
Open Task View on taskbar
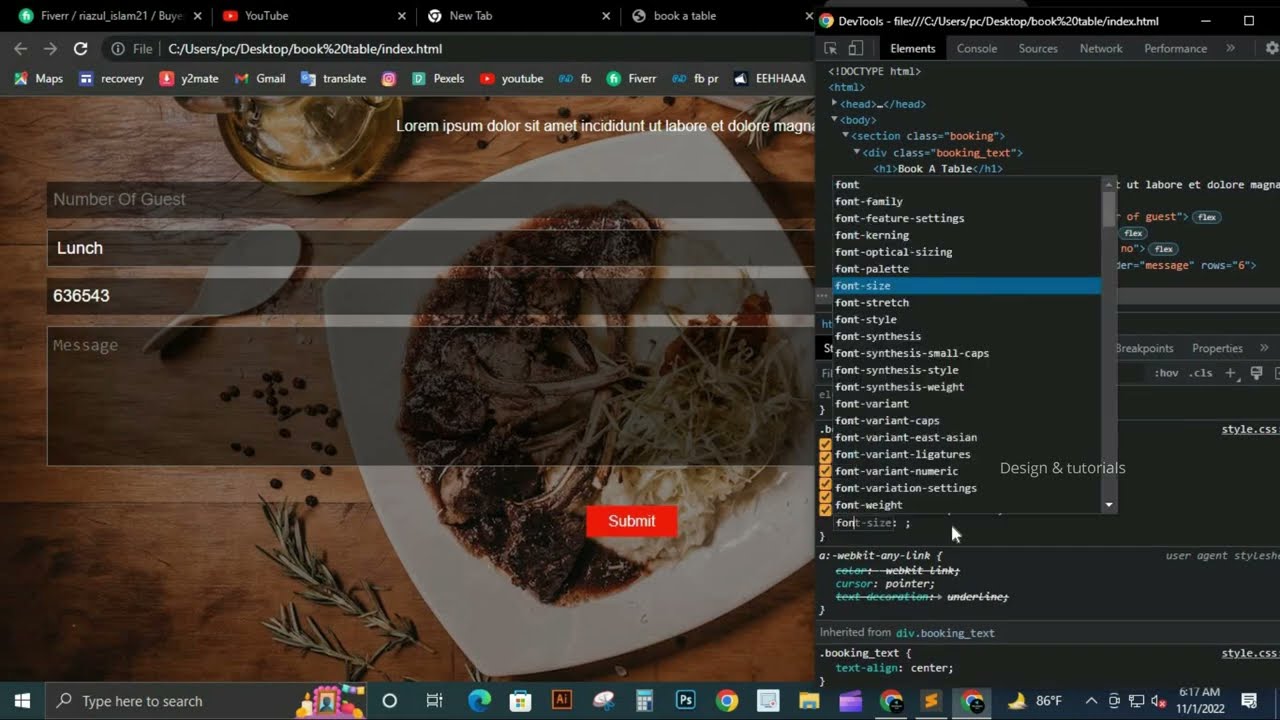click(434, 701)
